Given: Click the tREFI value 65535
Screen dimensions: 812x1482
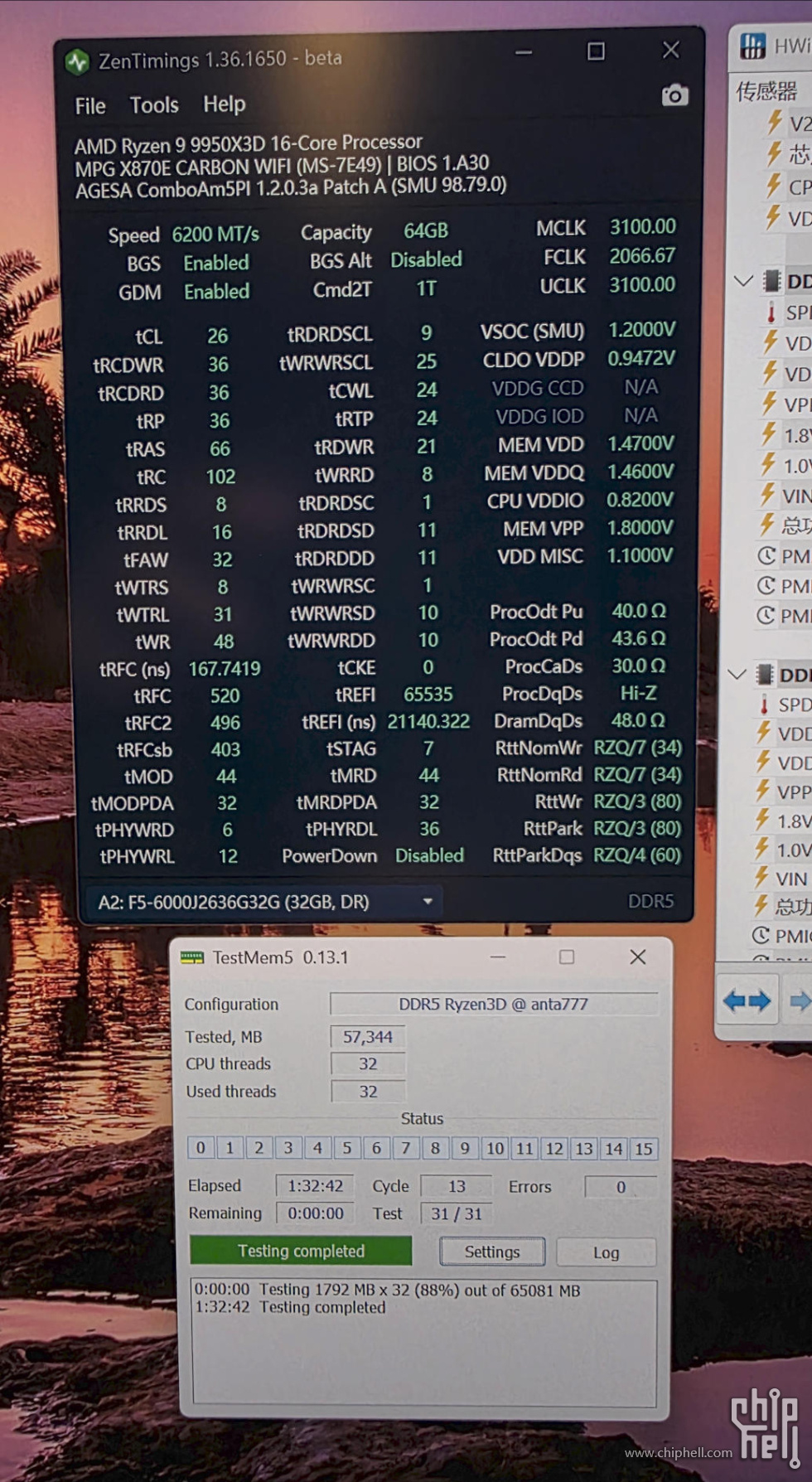Looking at the screenshot, I should coord(428,695).
